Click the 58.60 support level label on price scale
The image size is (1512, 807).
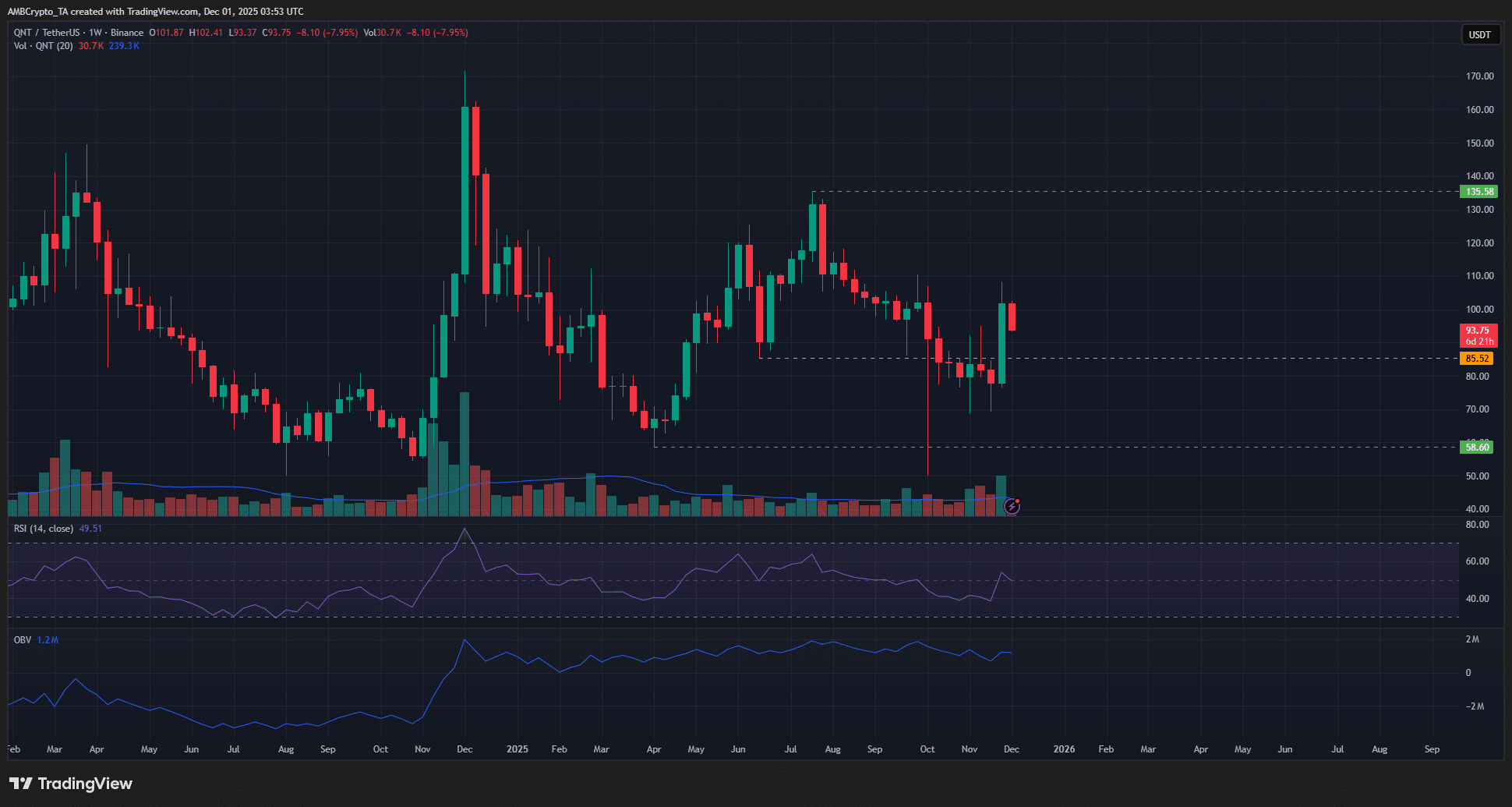coord(1477,447)
